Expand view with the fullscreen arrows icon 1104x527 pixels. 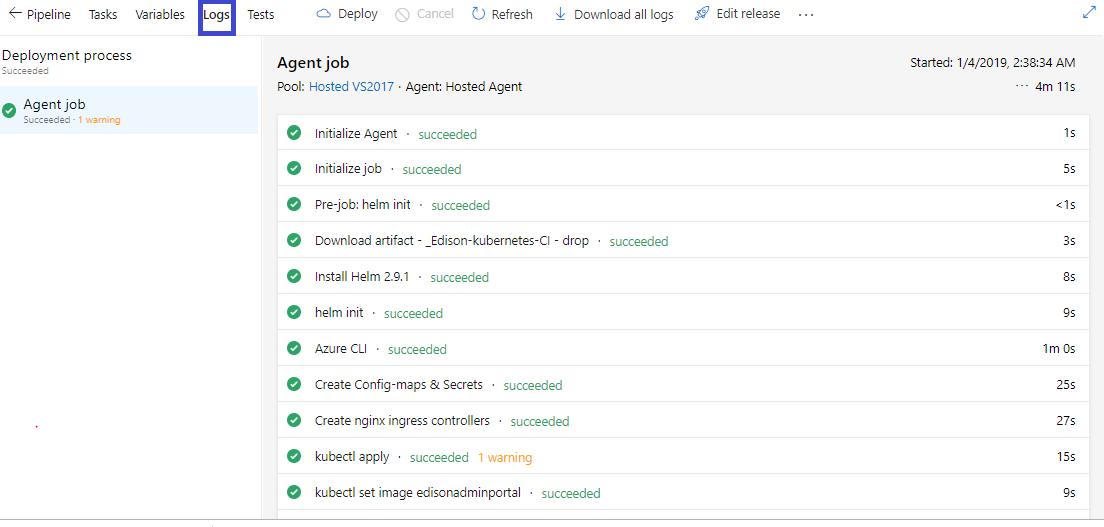(x=1089, y=12)
